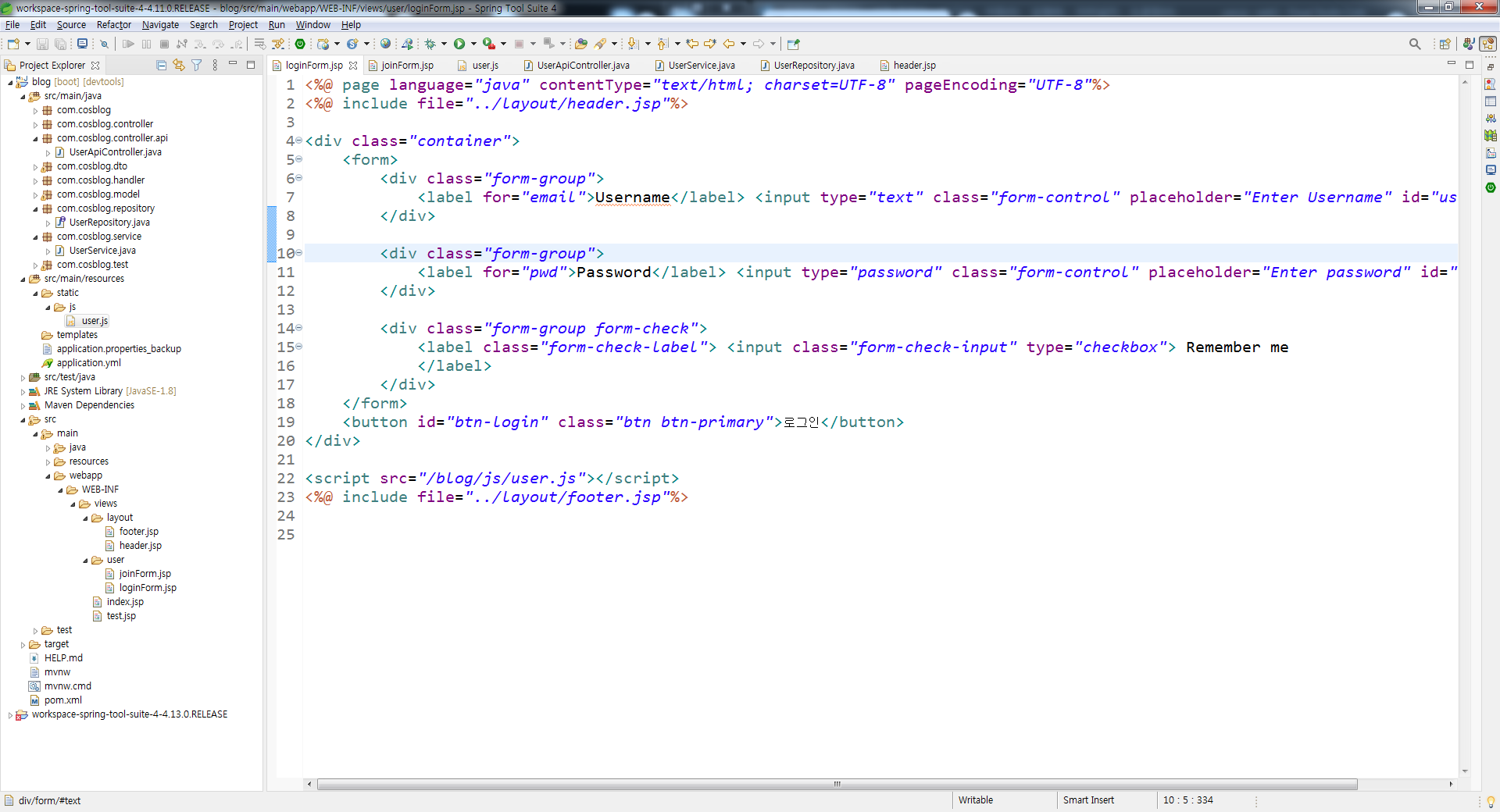The image size is (1500, 812).
Task: Toggle Pin Editor icon
Action: 794,44
